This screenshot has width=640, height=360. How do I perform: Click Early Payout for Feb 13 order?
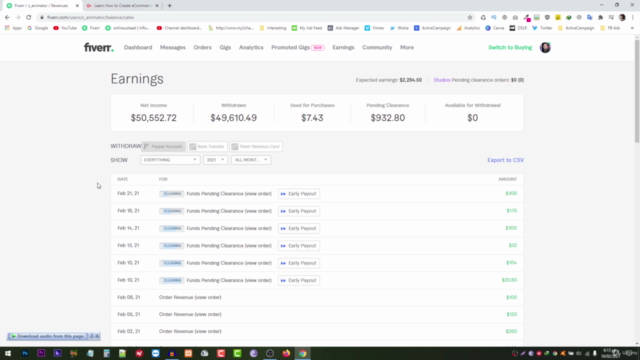299,246
